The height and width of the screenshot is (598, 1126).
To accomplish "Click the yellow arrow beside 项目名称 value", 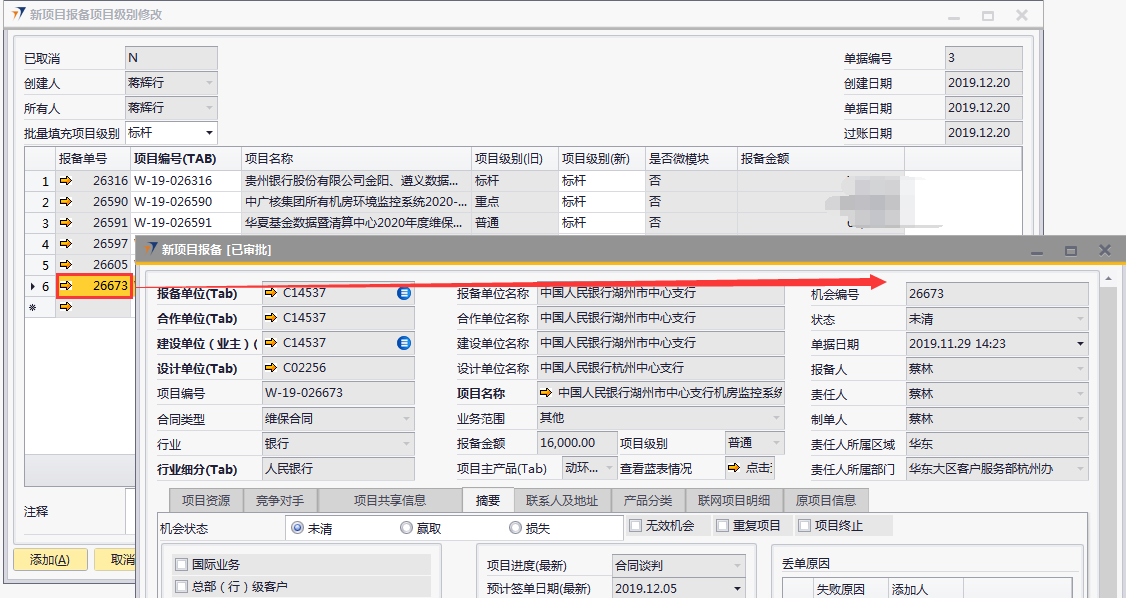I will 546,393.
